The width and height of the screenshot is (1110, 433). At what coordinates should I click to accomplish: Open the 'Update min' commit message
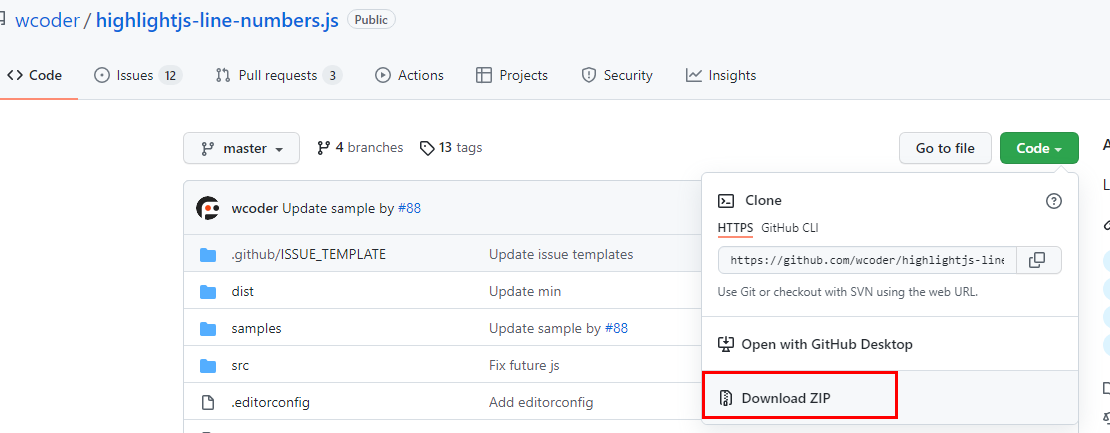click(525, 291)
